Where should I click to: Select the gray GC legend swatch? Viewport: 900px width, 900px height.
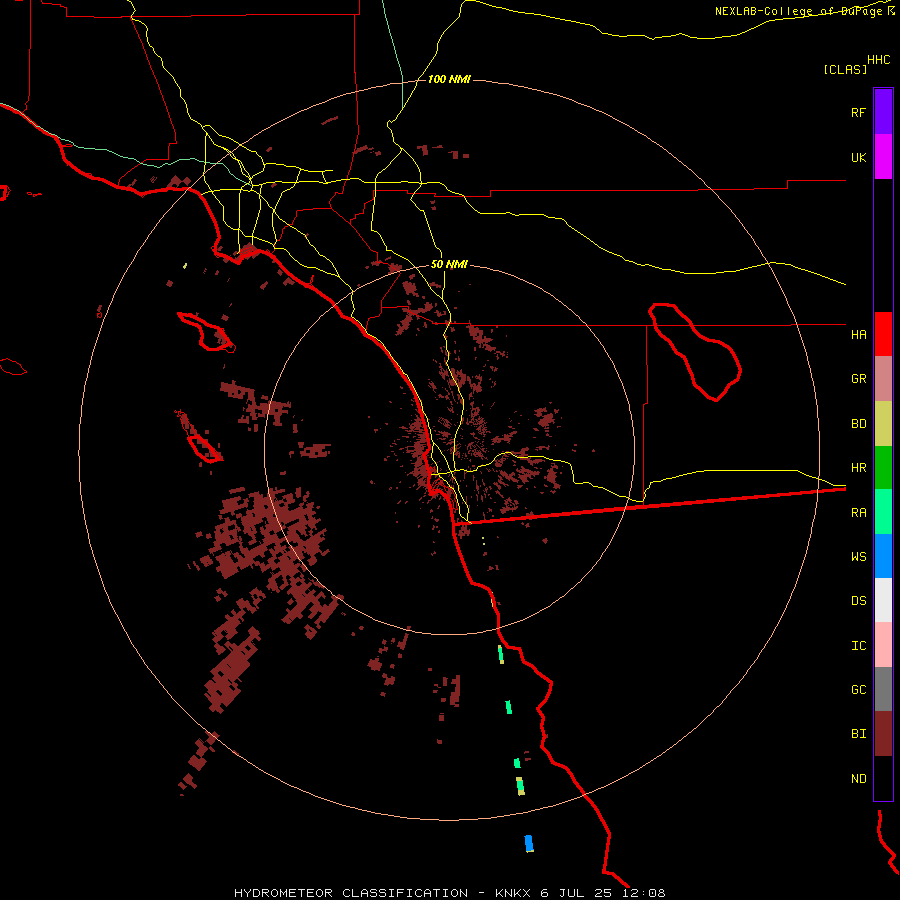point(883,689)
